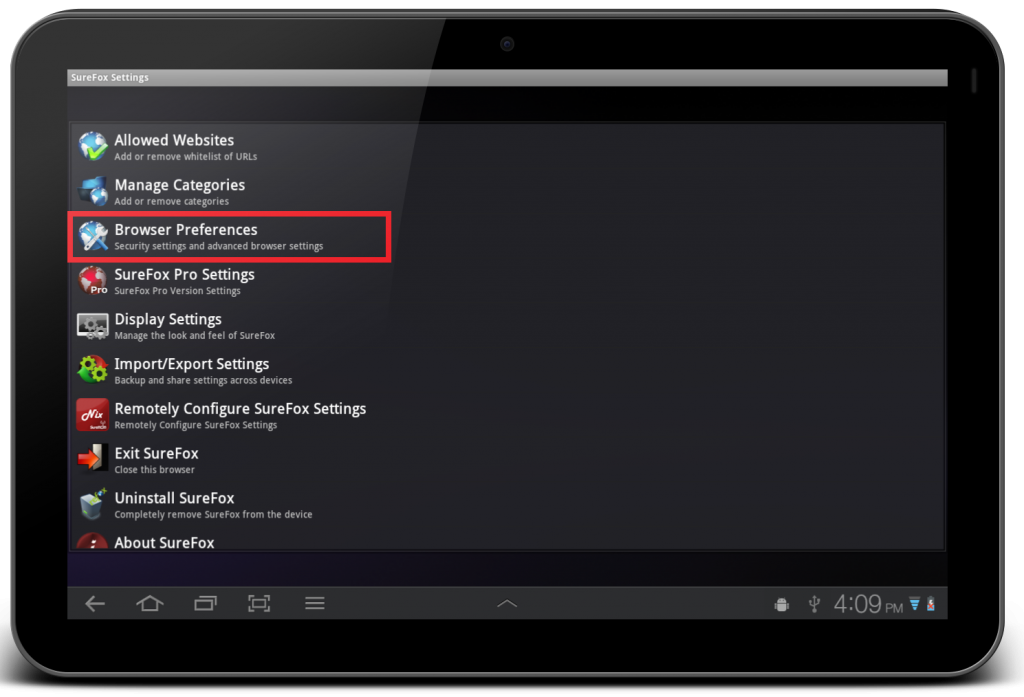Click the SureFox Pro Settings icon

click(x=93, y=281)
